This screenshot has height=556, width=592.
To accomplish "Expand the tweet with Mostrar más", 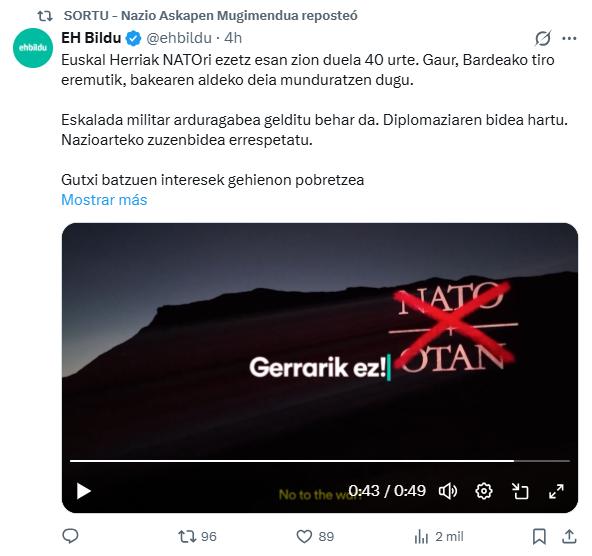I will (x=104, y=200).
